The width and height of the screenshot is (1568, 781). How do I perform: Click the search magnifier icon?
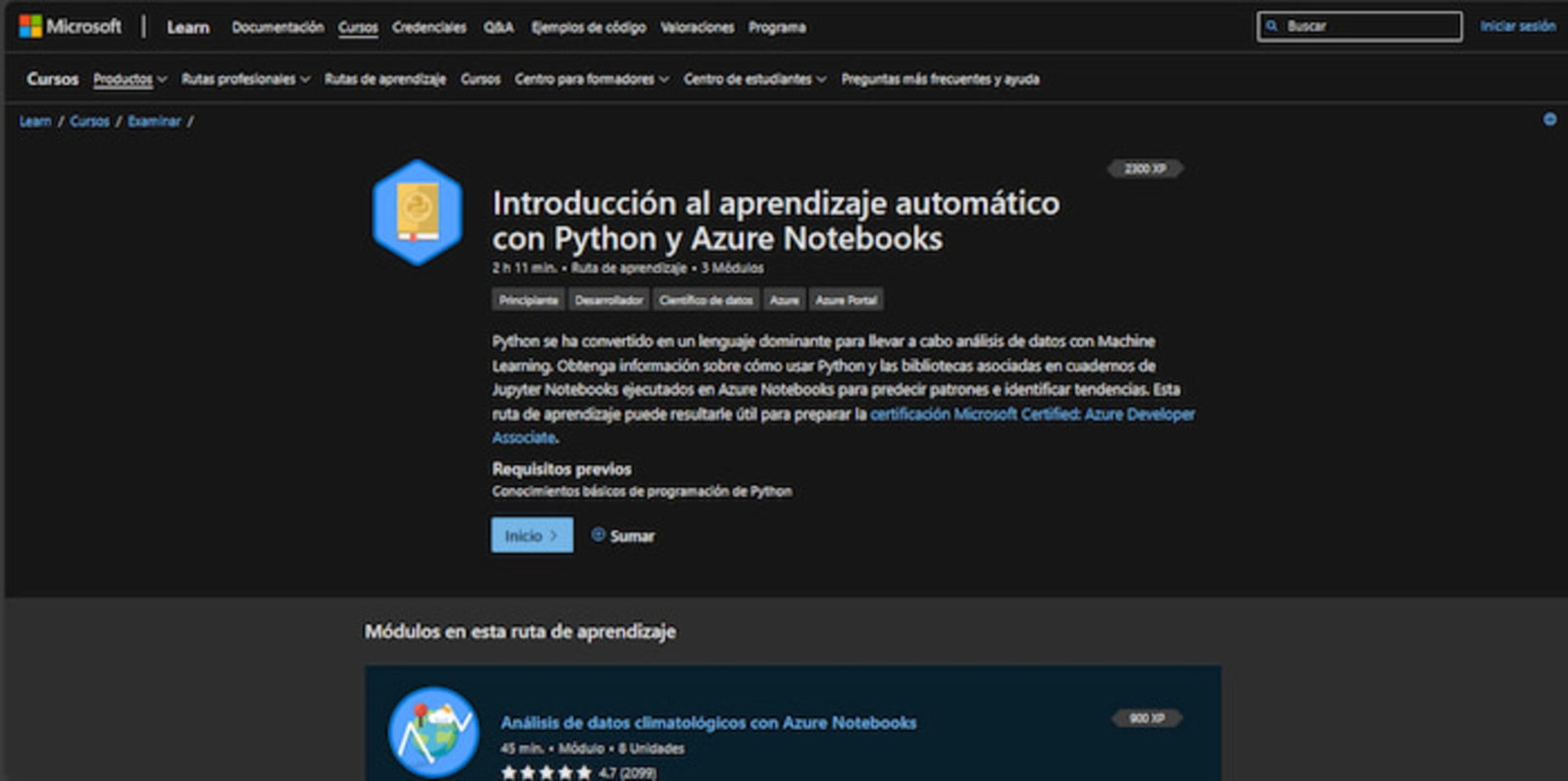(x=1272, y=26)
